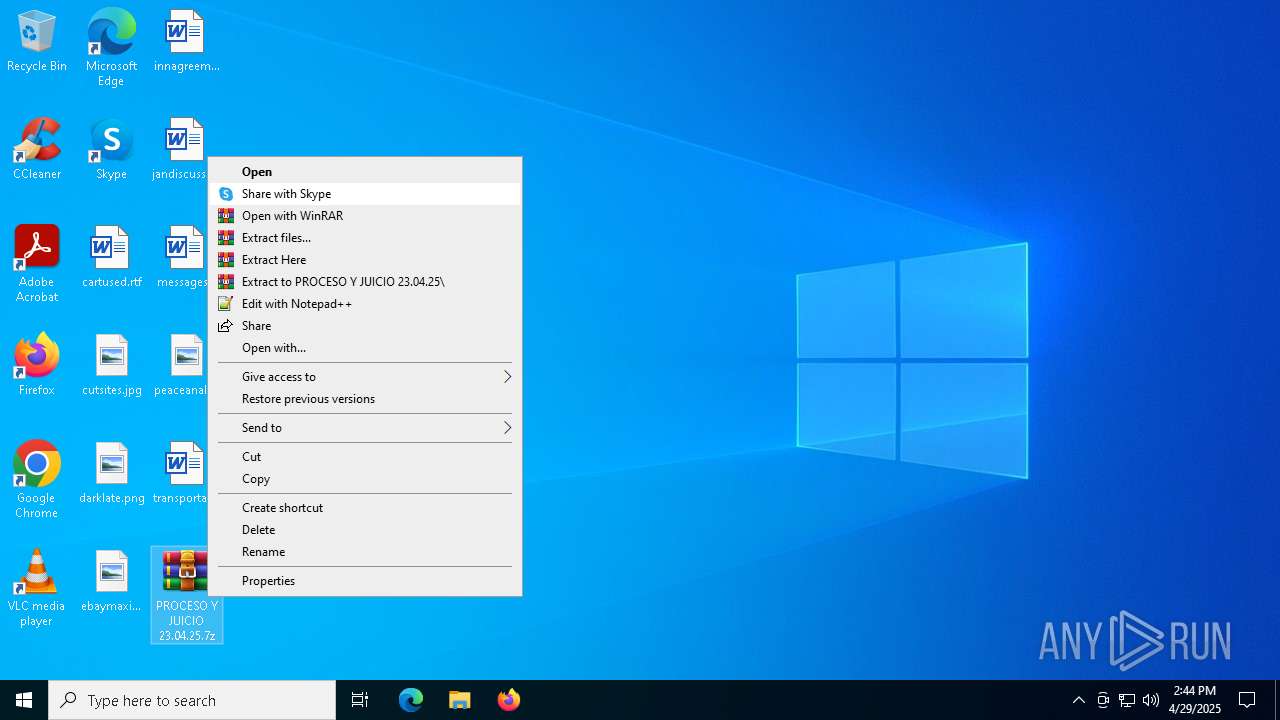This screenshot has height=720, width=1280.
Task: Select the darklate.png image file
Action: (x=111, y=474)
